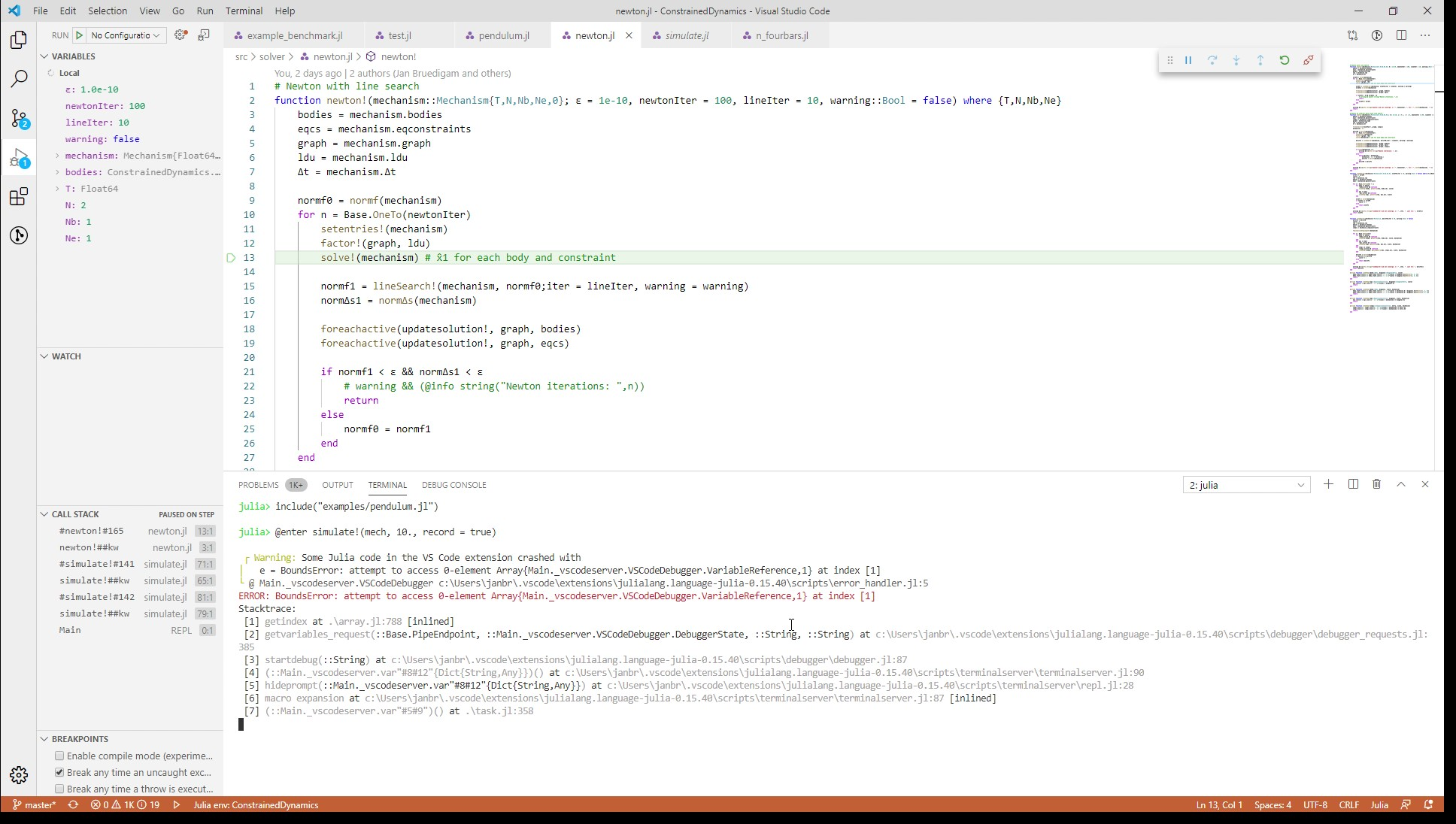Open the Run and Debug view
The width and height of the screenshot is (1456, 824).
pyautogui.click(x=18, y=158)
